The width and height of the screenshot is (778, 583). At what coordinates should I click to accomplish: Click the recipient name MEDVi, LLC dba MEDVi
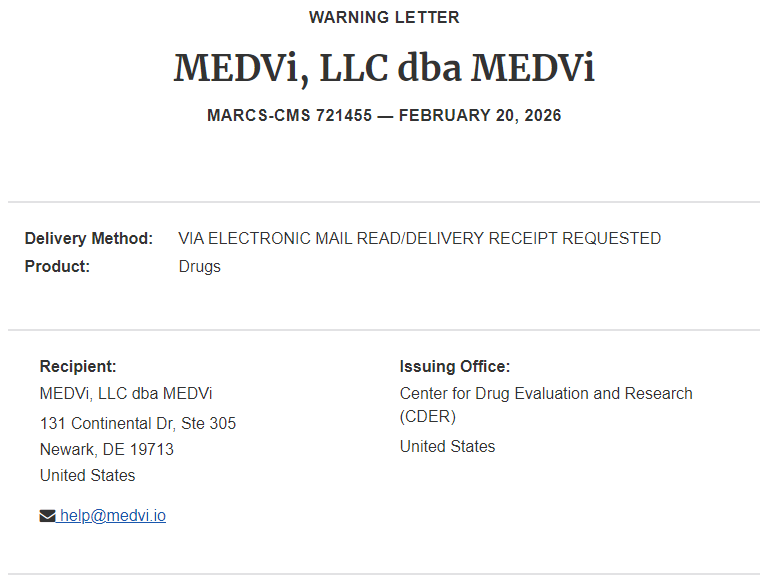point(126,393)
